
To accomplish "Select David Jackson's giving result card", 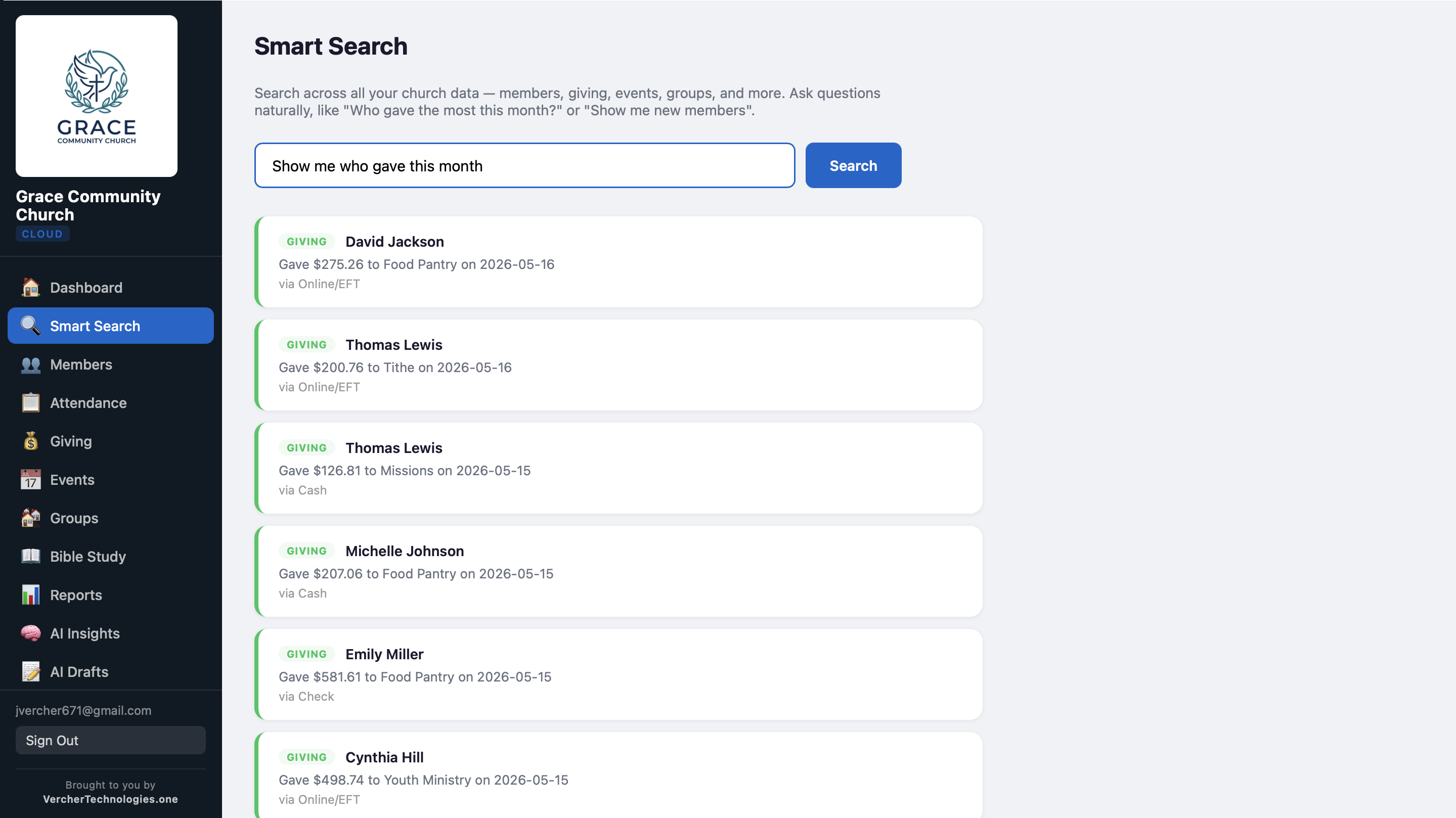I will click(x=619, y=261).
